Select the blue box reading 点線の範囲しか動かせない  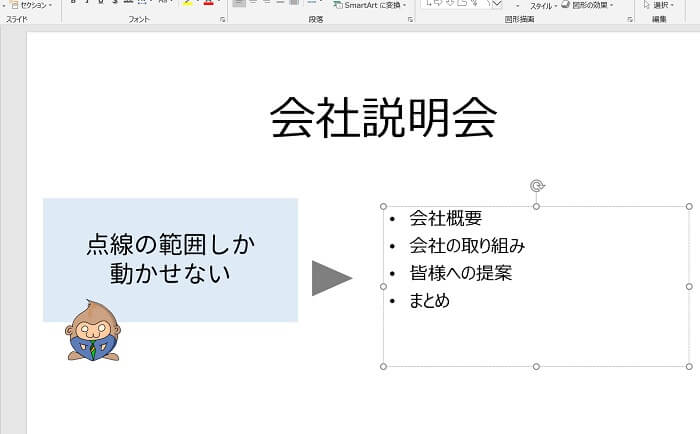tap(170, 230)
